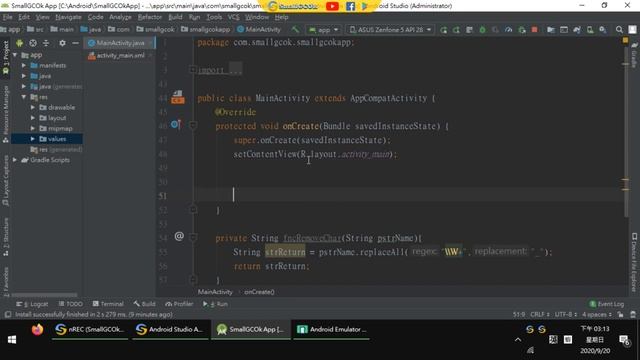
Task: Click the UTF-8 encoding in status bar
Action: tap(566, 314)
